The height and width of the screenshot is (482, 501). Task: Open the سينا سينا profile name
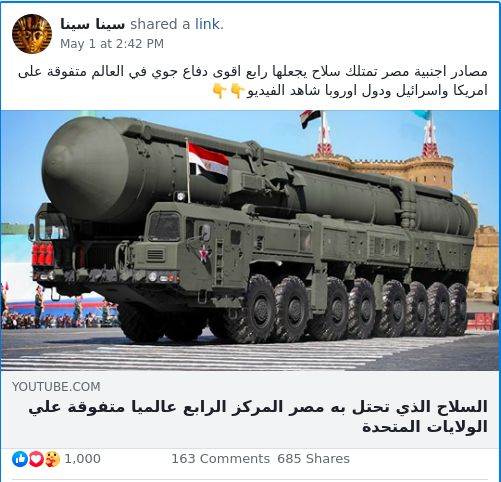[92, 24]
